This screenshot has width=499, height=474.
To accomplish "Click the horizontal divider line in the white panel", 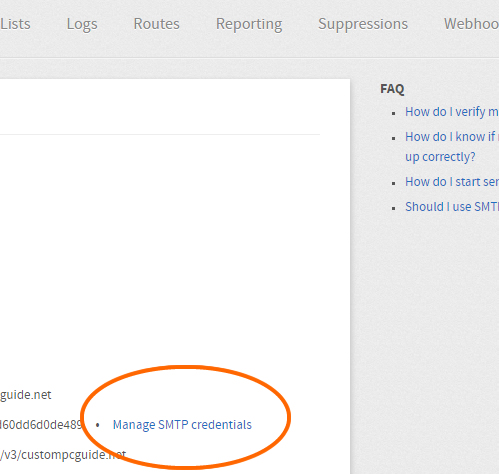I will 160,134.
